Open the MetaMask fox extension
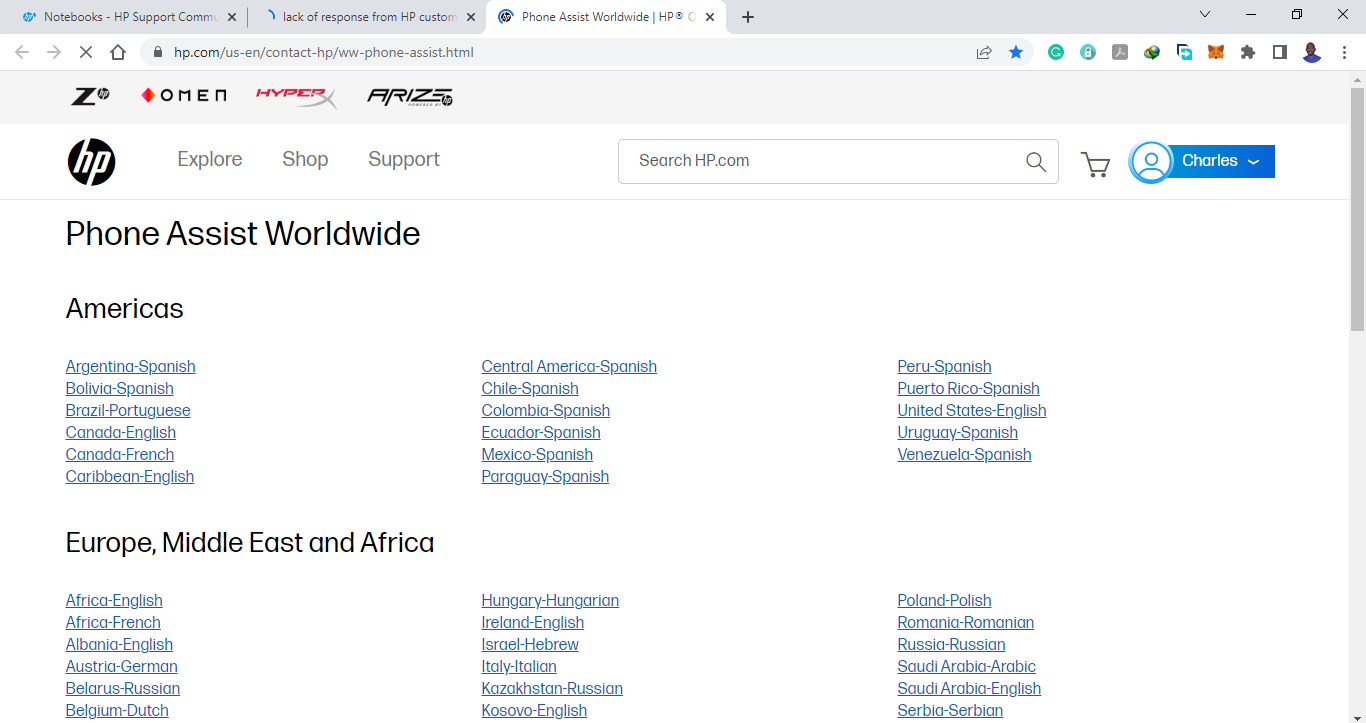Image resolution: width=1366 pixels, height=723 pixels. [x=1216, y=52]
